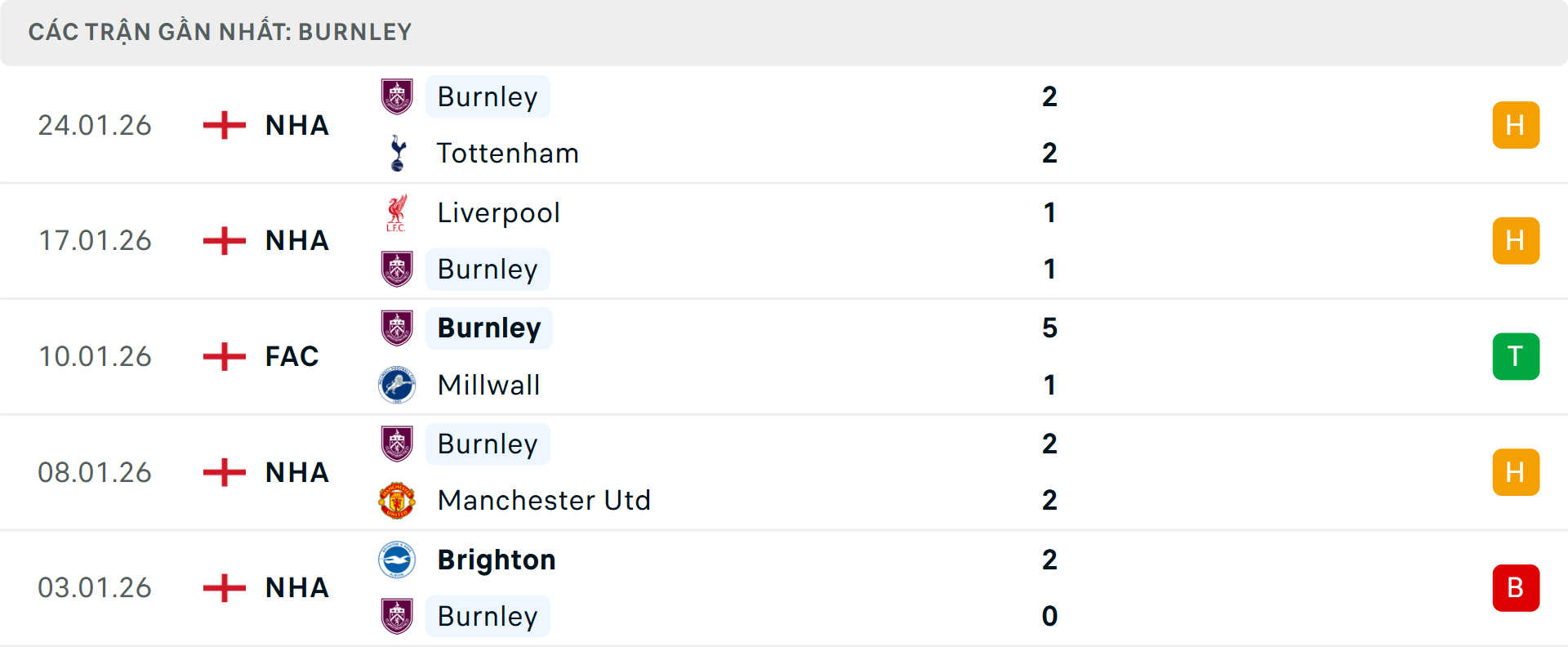Click the header CÁC TRẬN GẦN NHẤT: BURNLEY
The image size is (1568, 647).
(220, 32)
